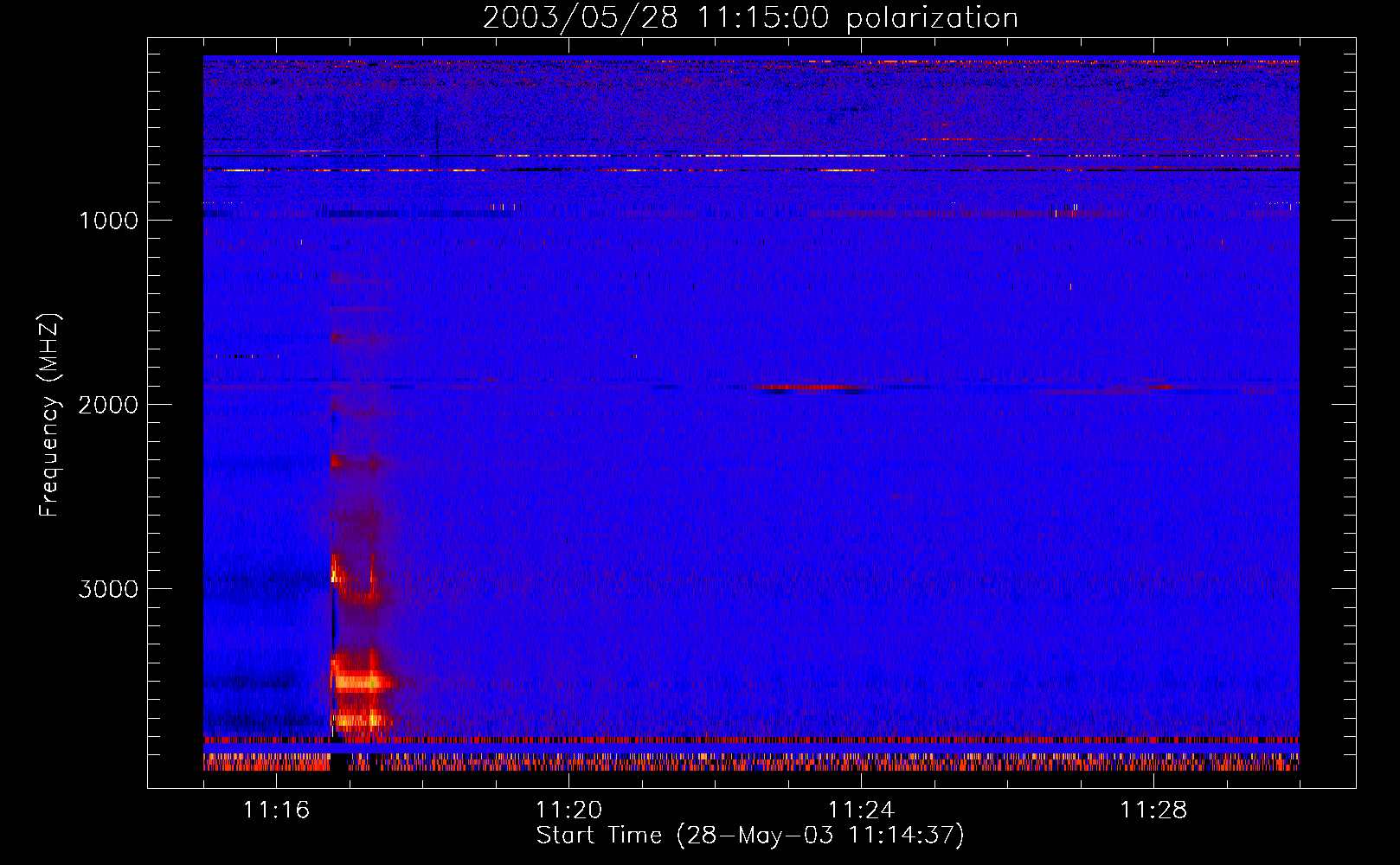
Task: Click the 11:20 time tick label
Action: point(568,810)
